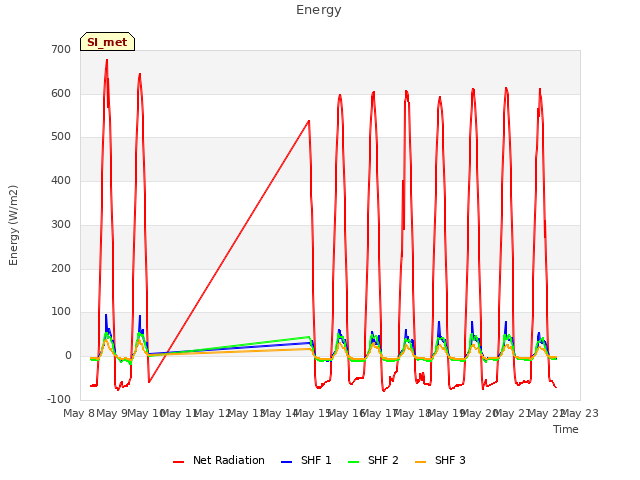This screenshot has width=640, height=480.
Task: Click the Energy (W/m2) y-axis title
Action: pyautogui.click(x=13, y=225)
